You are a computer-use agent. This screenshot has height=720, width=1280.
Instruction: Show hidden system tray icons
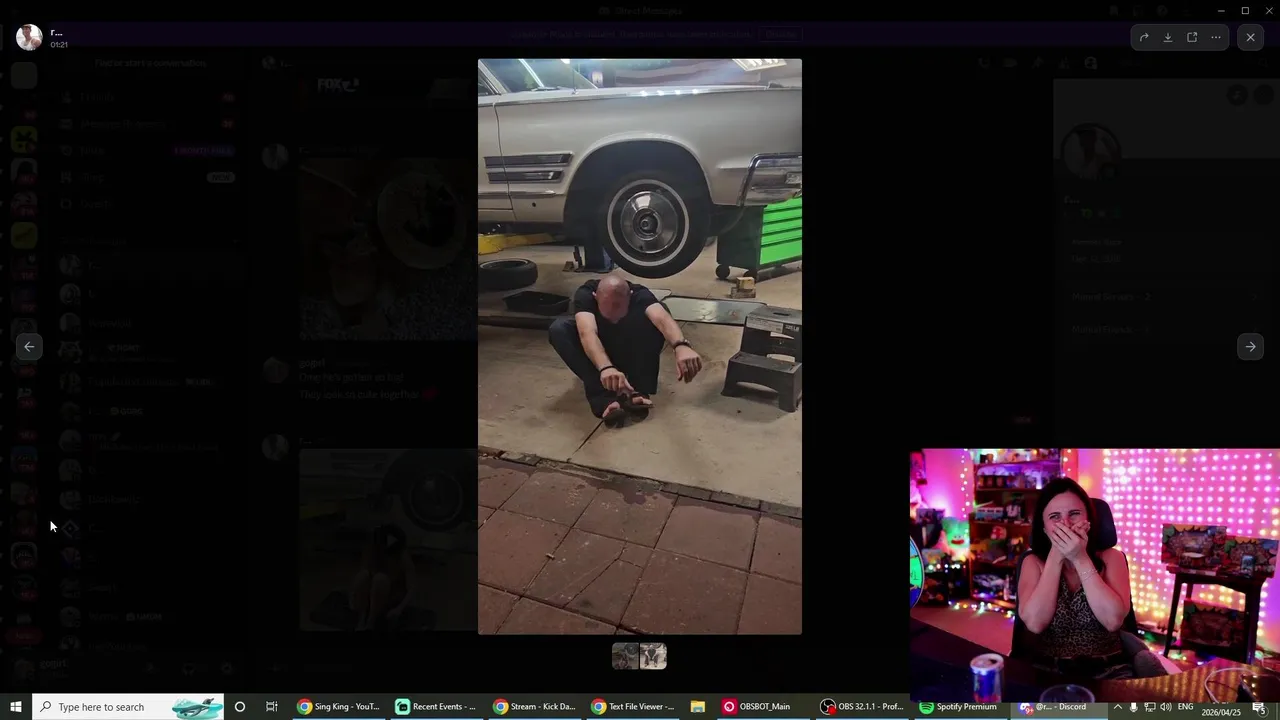pos(1118,707)
